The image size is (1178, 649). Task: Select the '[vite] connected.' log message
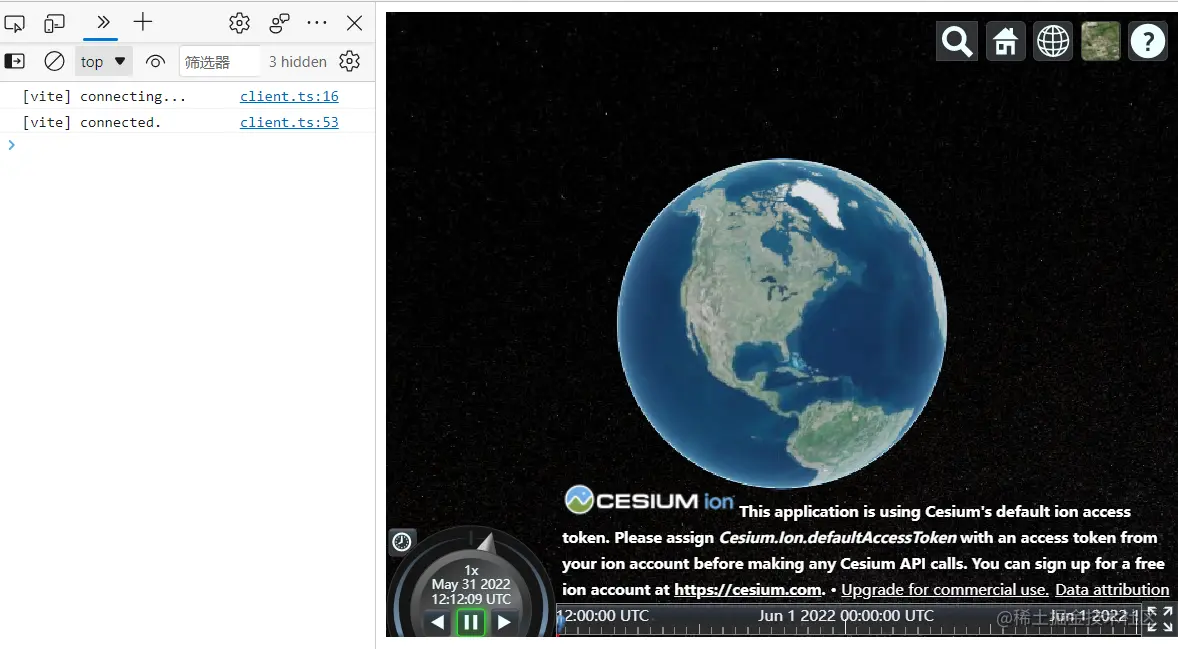(92, 122)
